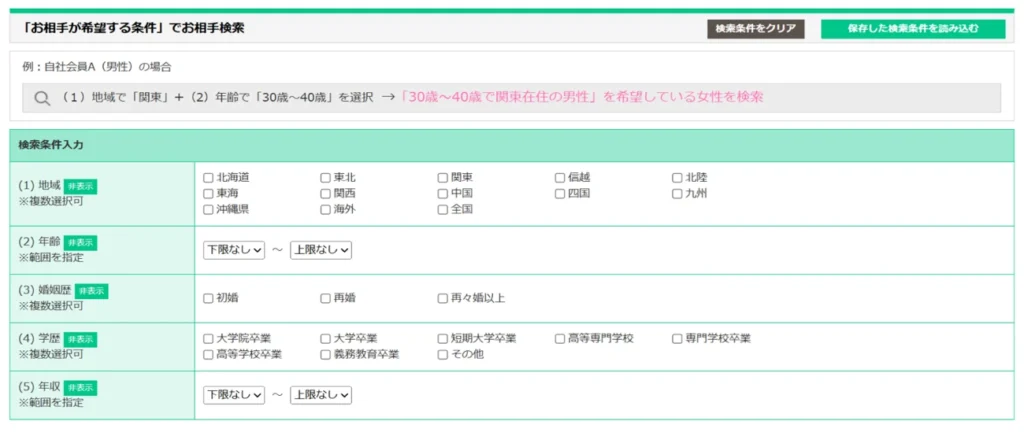Click the 「お相手が希望する条件」でお相手検索 title
1024x432 pixels.
(132, 28)
